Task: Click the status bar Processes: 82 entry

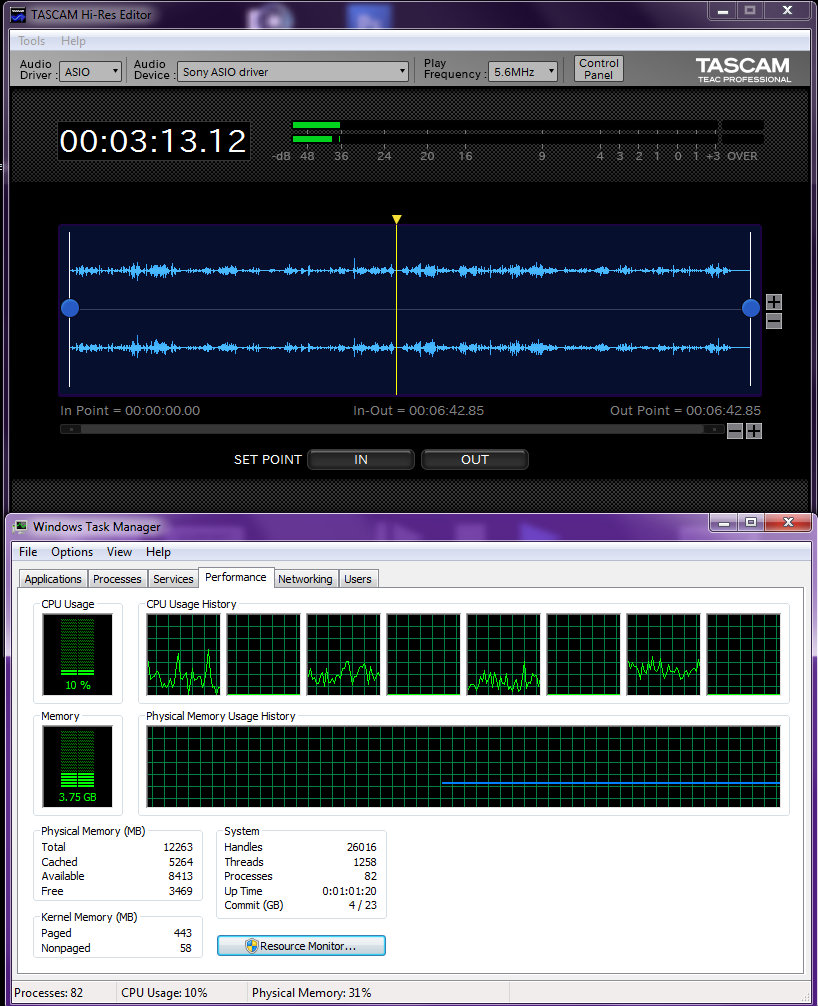Action: pos(49,993)
